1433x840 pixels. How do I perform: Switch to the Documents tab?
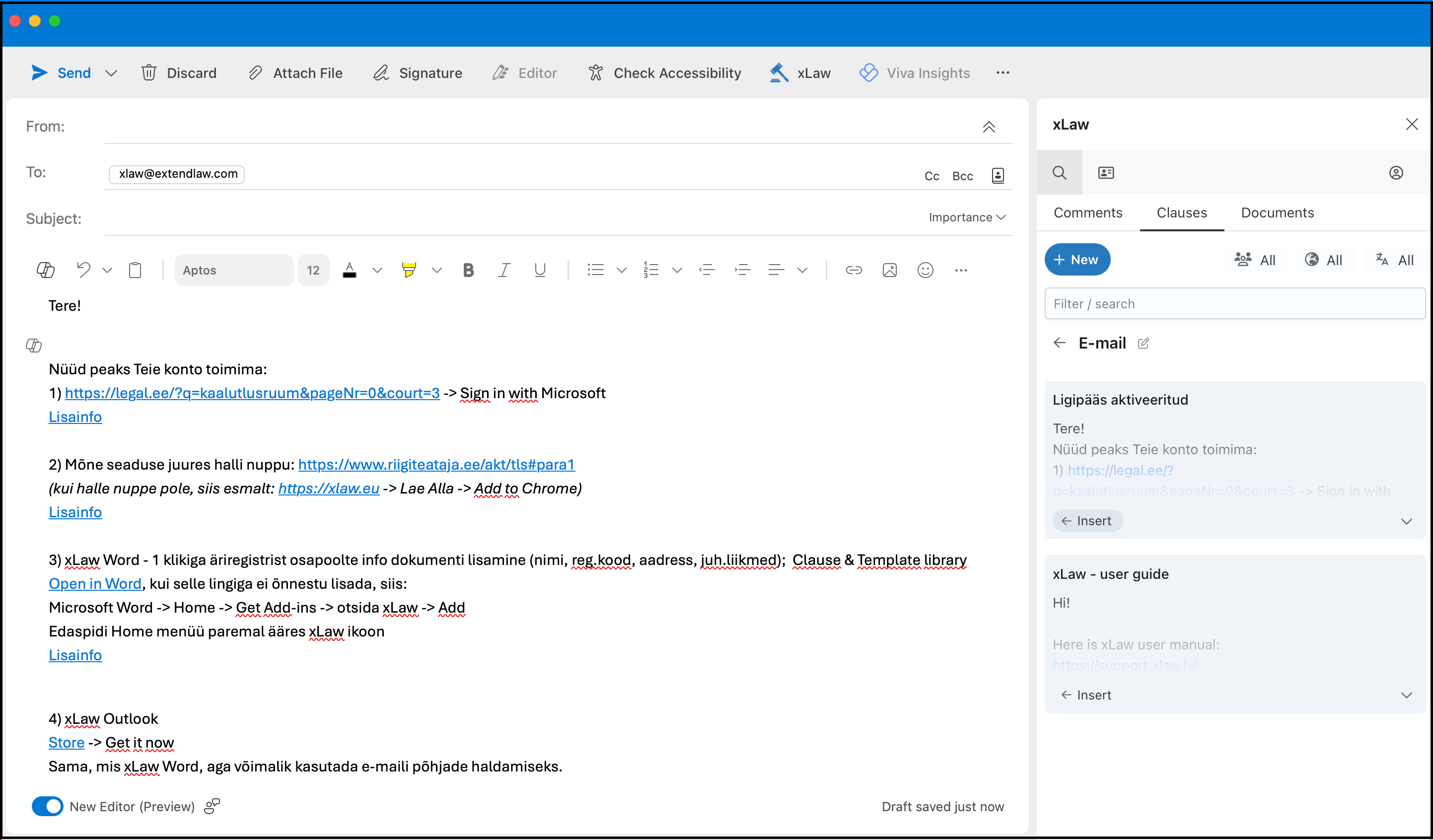pyautogui.click(x=1277, y=212)
